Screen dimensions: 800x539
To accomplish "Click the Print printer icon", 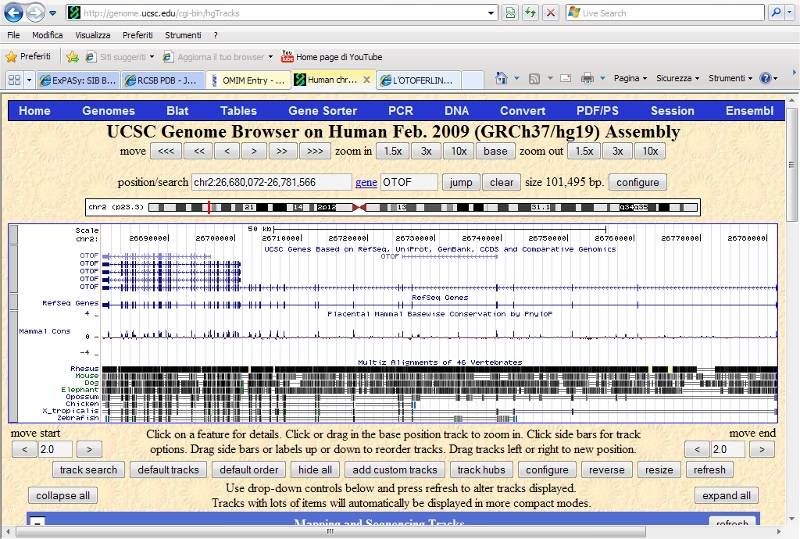I will pyautogui.click(x=588, y=78).
